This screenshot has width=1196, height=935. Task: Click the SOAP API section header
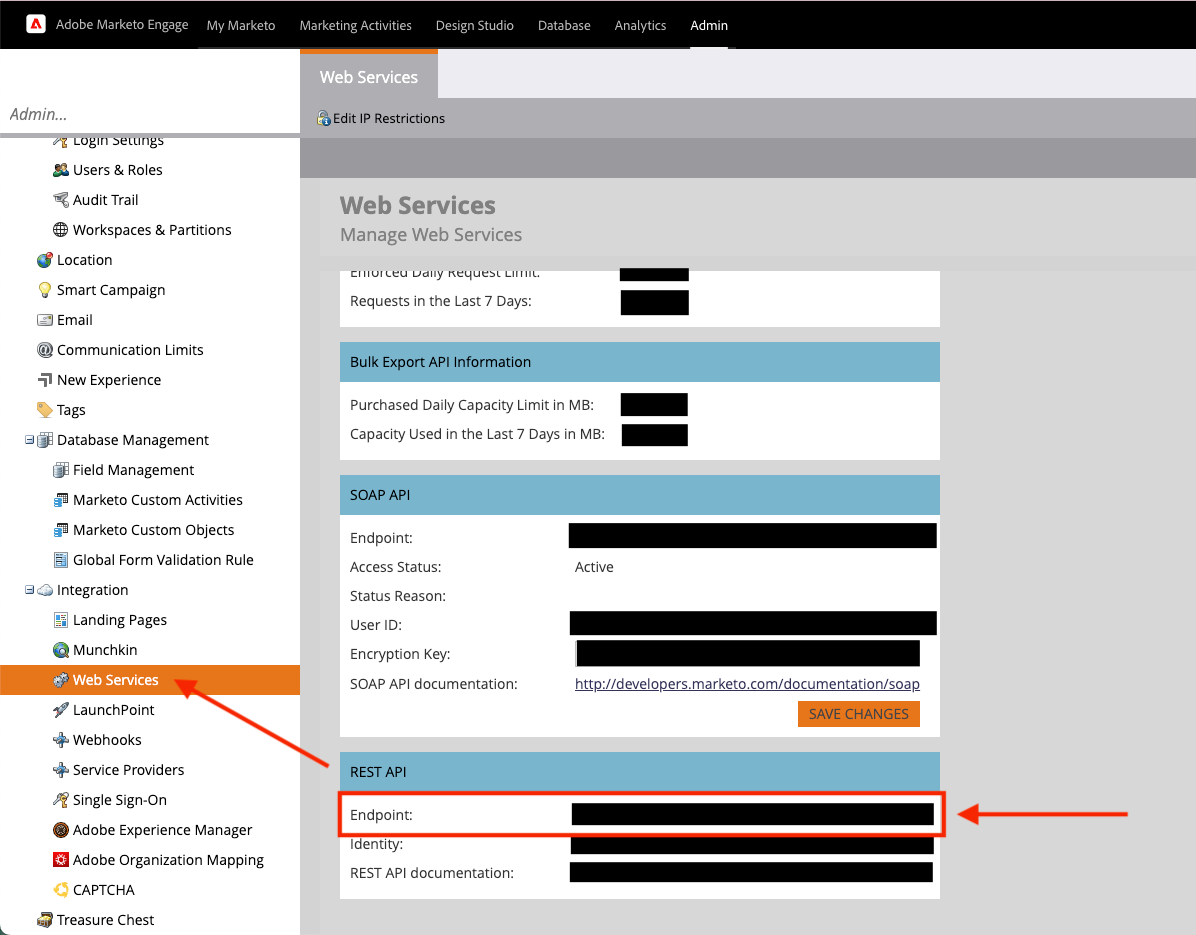pos(639,495)
